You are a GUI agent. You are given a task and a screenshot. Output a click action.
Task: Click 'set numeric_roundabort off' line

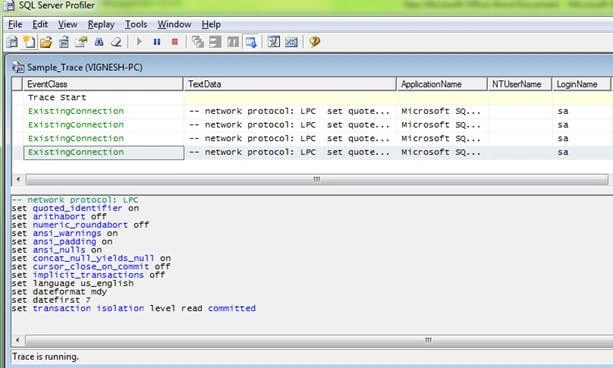80,225
